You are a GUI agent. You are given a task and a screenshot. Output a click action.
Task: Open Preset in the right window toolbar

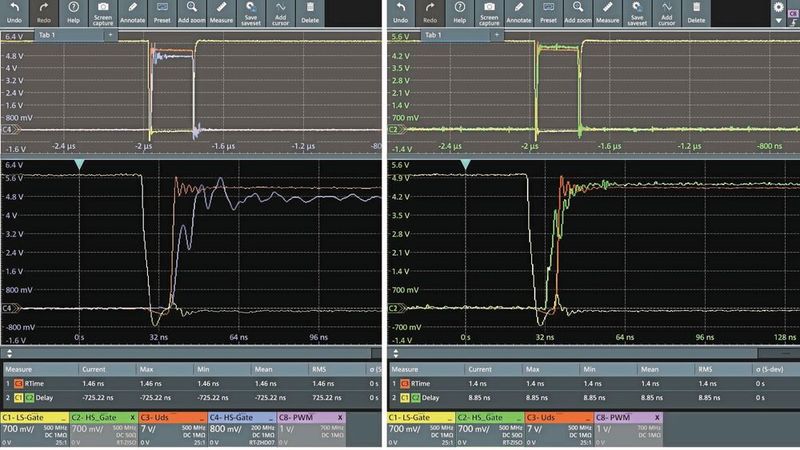point(548,13)
